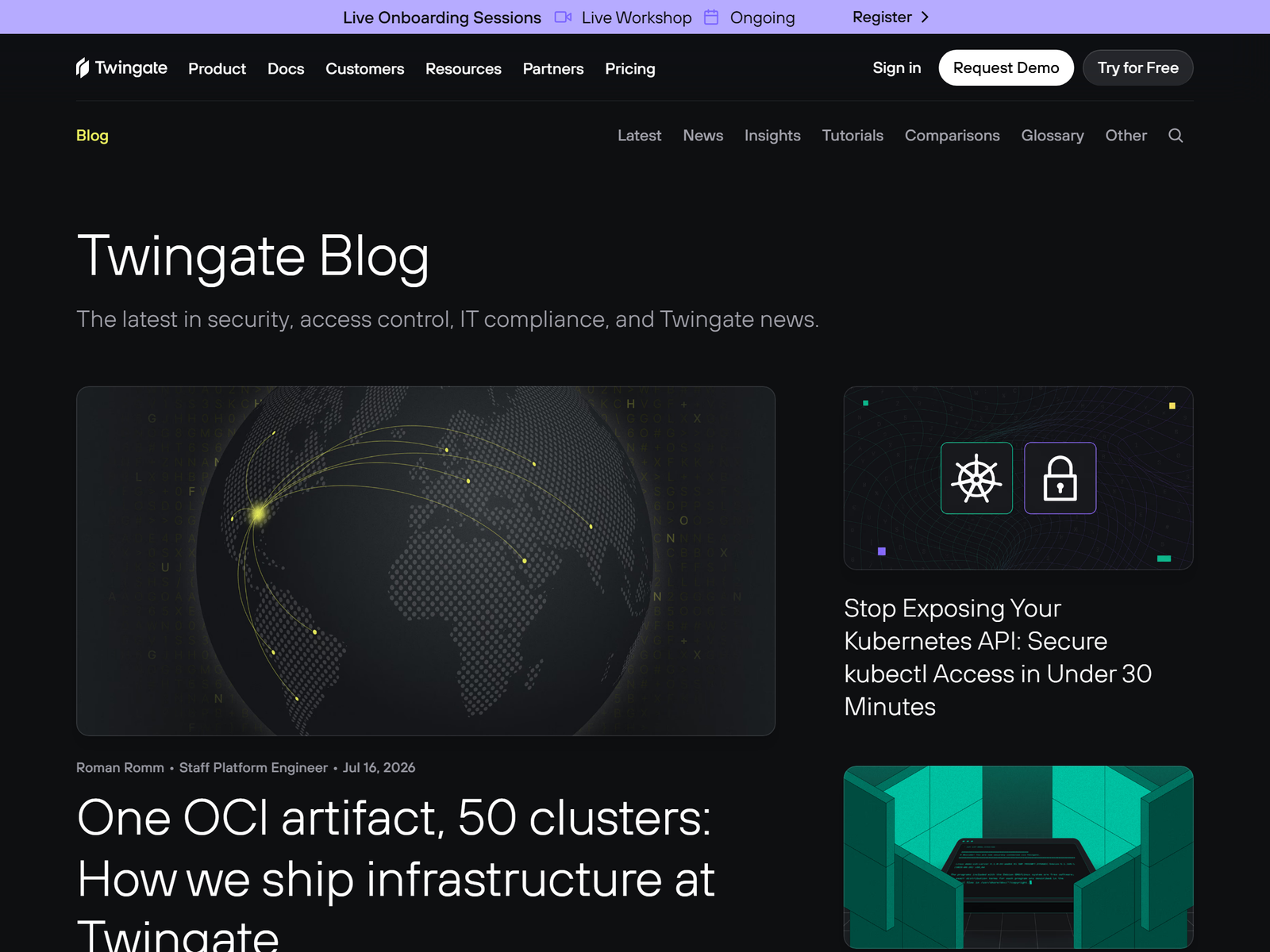Click the Live Workshop video camera icon

coord(563,17)
